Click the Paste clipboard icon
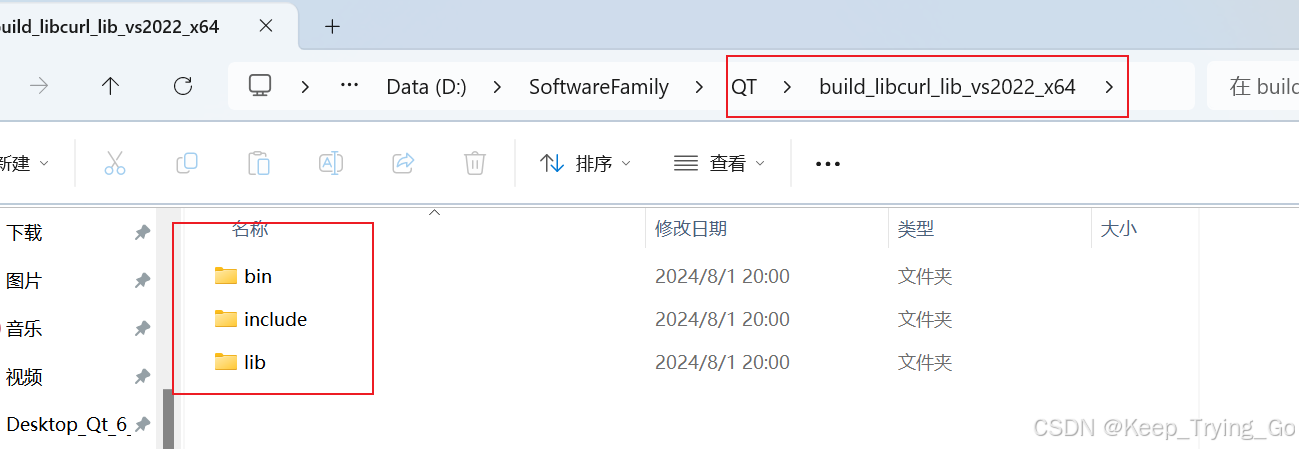The height and width of the screenshot is (449, 1299). pyautogui.click(x=259, y=163)
